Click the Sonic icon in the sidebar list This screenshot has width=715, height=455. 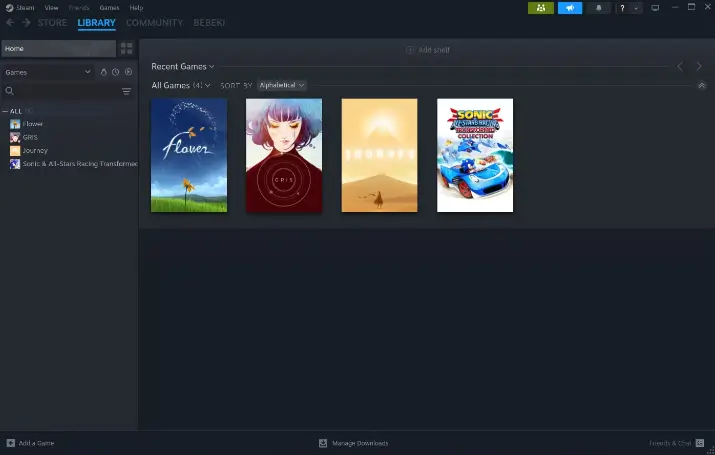point(15,164)
